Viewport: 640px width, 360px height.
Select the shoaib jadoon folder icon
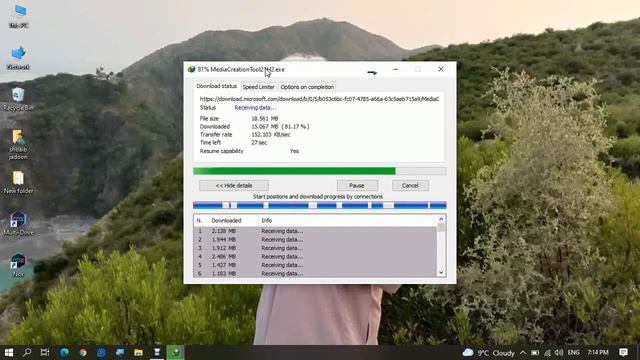pyautogui.click(x=18, y=144)
